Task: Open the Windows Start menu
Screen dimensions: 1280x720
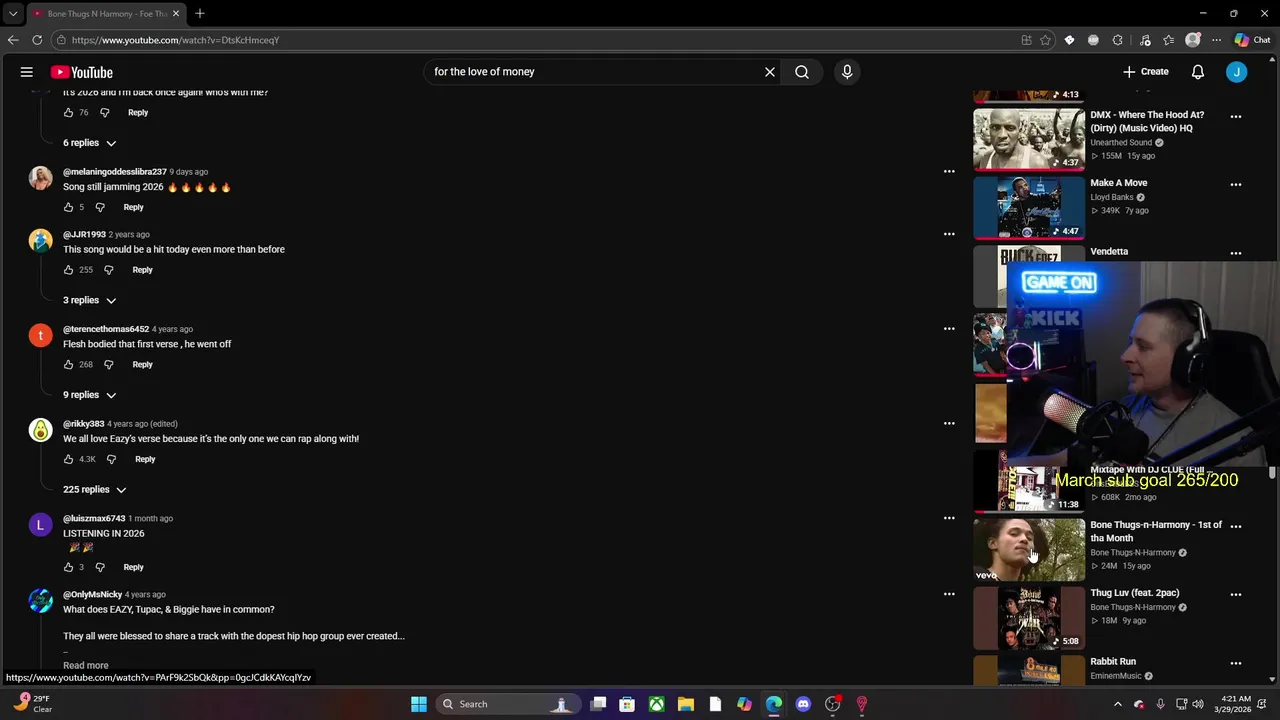Action: click(x=419, y=704)
